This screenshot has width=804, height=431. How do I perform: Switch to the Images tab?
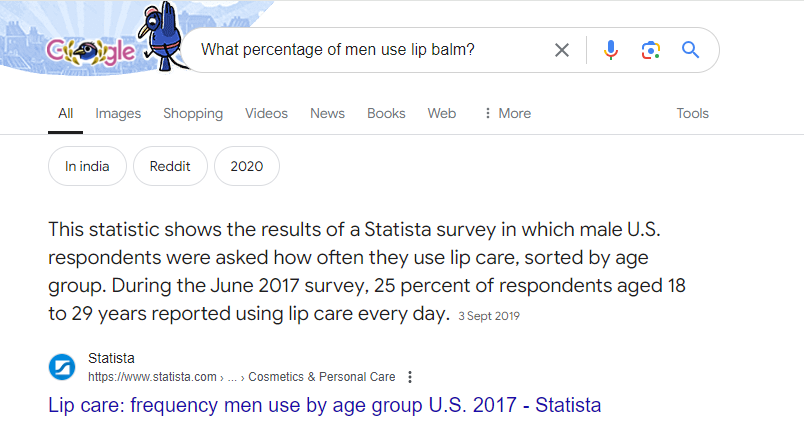point(118,113)
